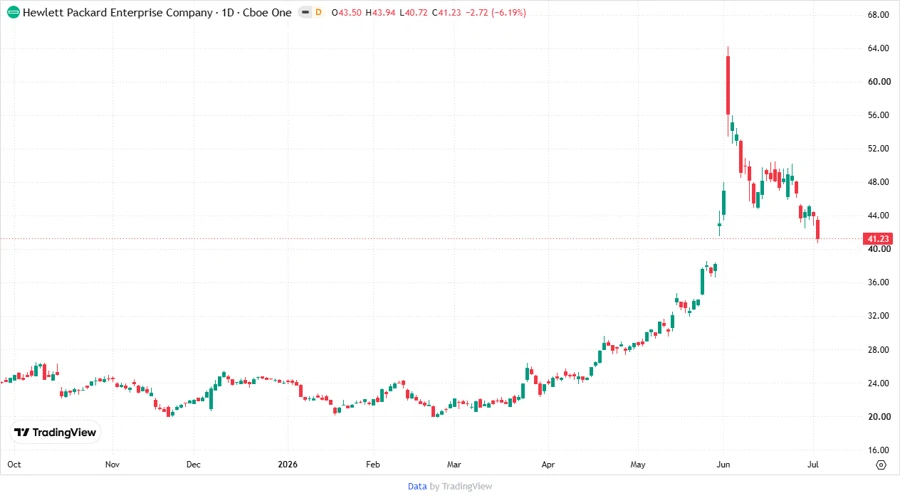The height and width of the screenshot is (498, 900).
Task: Click the Hewlett Packard Enterprise Company title
Action: (118, 12)
